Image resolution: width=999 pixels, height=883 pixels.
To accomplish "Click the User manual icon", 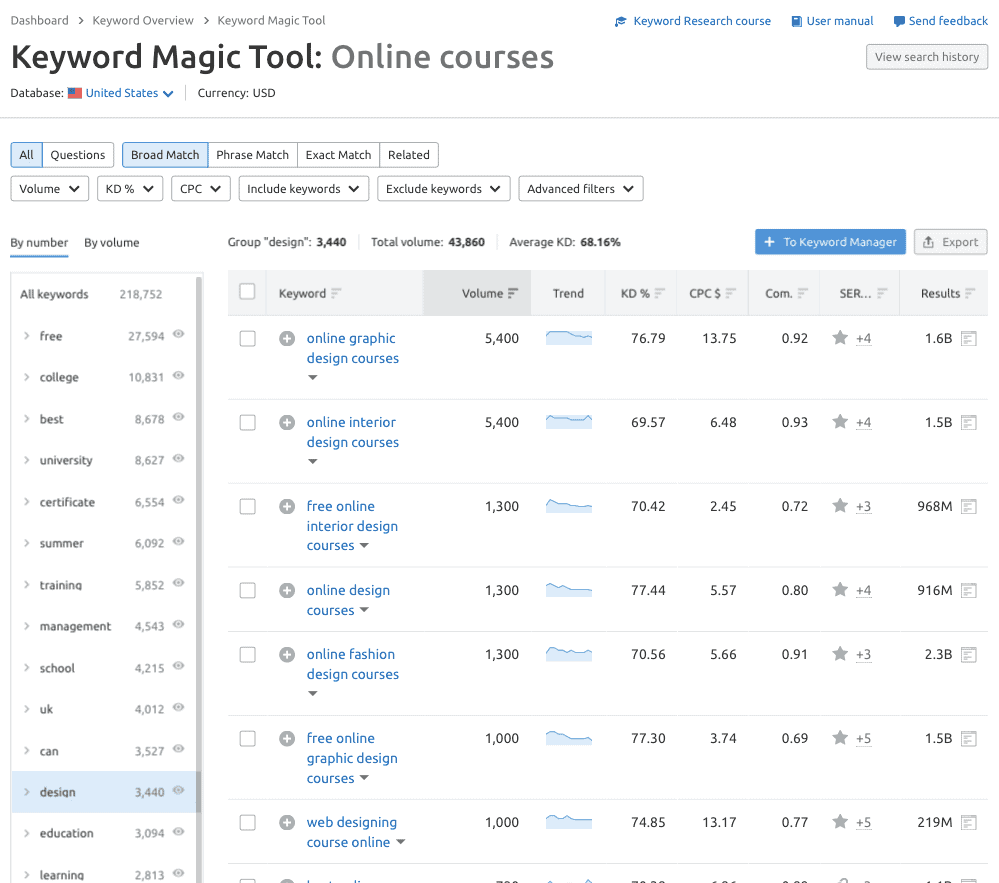I will [797, 20].
